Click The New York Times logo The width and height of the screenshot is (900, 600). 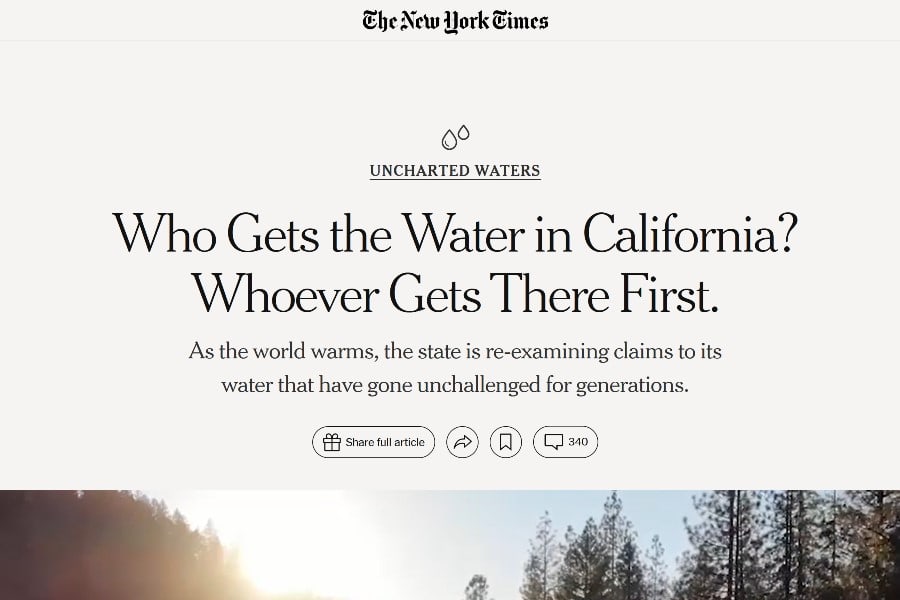[x=455, y=20]
